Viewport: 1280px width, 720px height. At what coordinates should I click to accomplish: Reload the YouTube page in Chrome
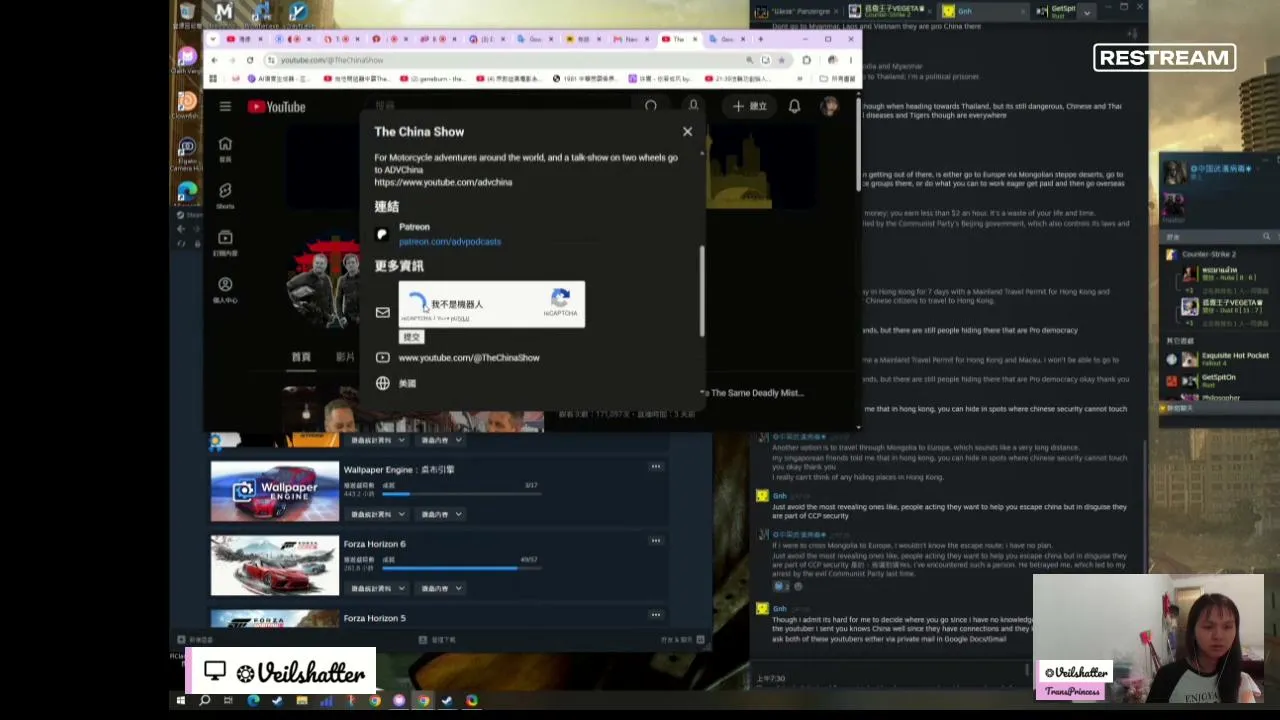[250, 60]
